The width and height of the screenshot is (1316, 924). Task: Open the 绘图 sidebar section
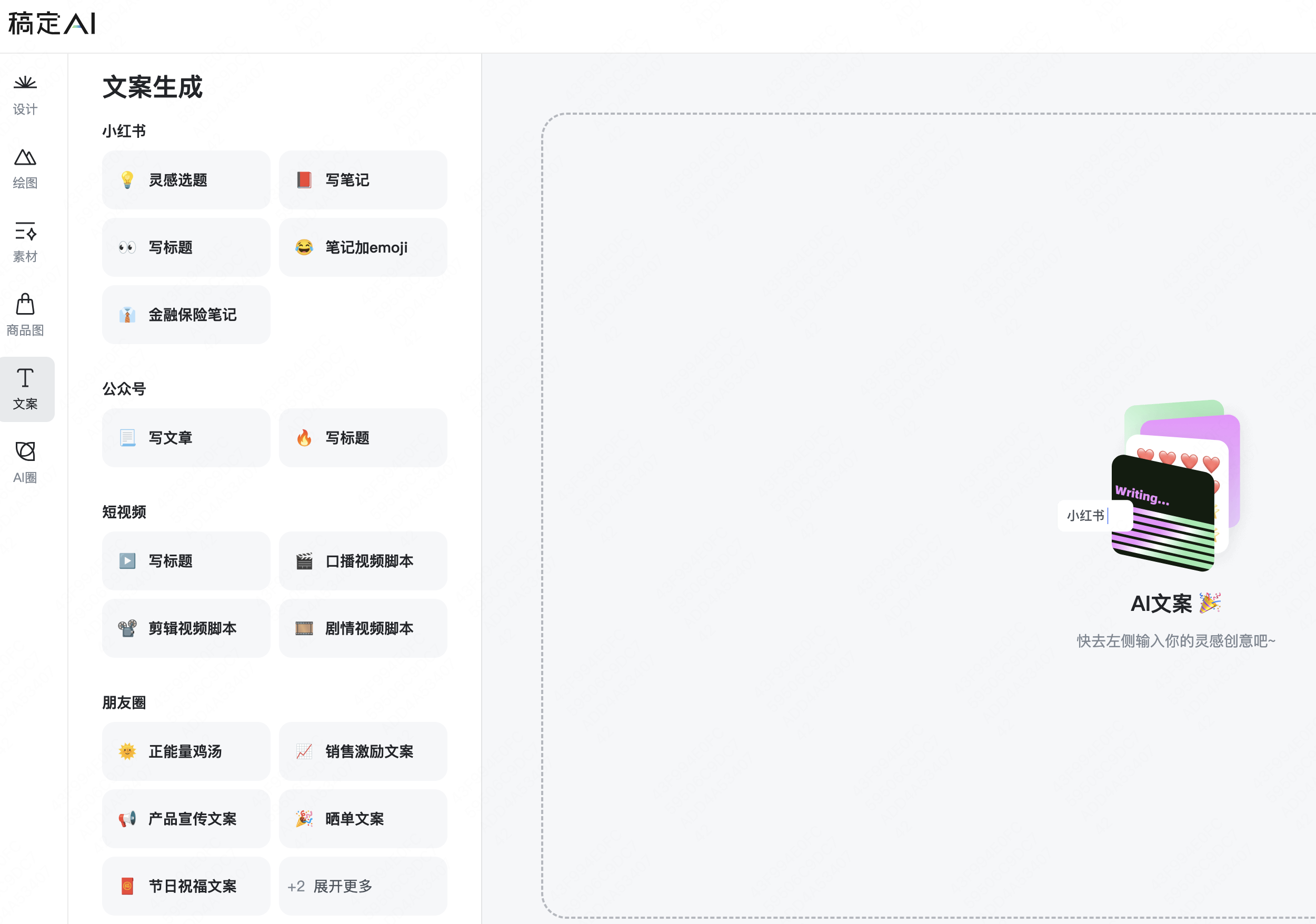point(25,168)
